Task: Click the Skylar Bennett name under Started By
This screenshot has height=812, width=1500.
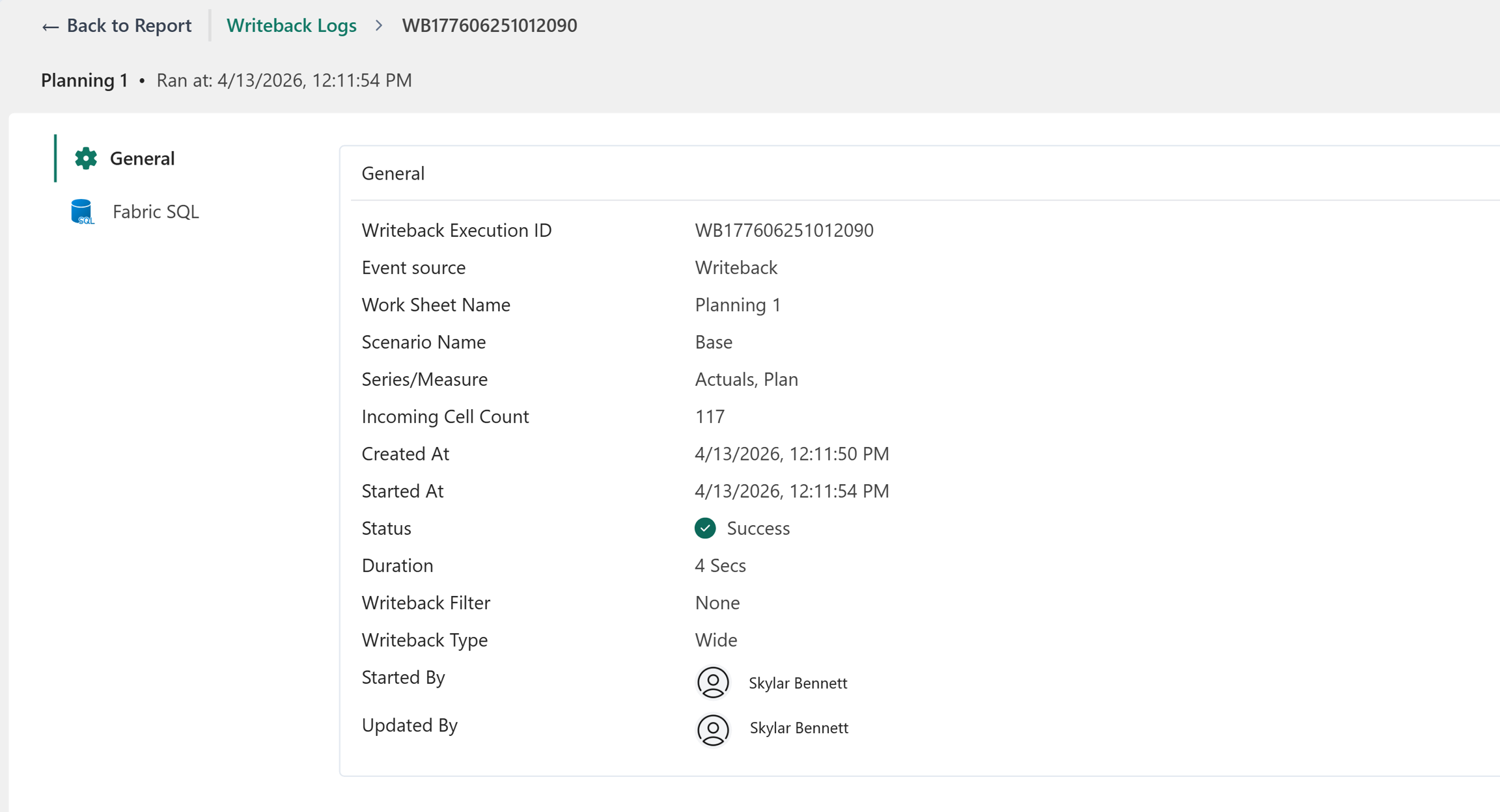Action: coord(798,683)
